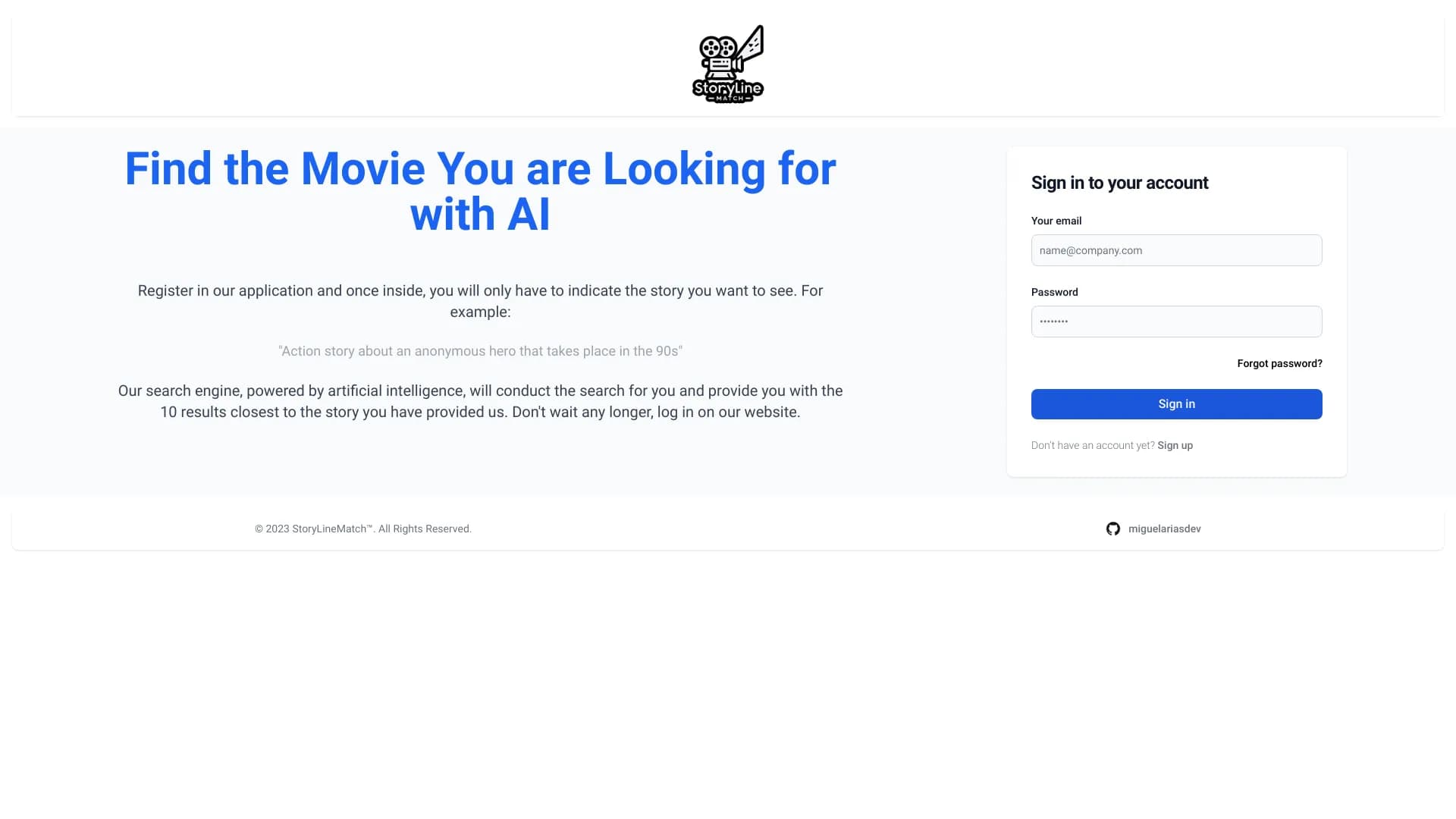The image size is (1456, 819).
Task: Follow the Sign up link
Action: pos(1175,445)
